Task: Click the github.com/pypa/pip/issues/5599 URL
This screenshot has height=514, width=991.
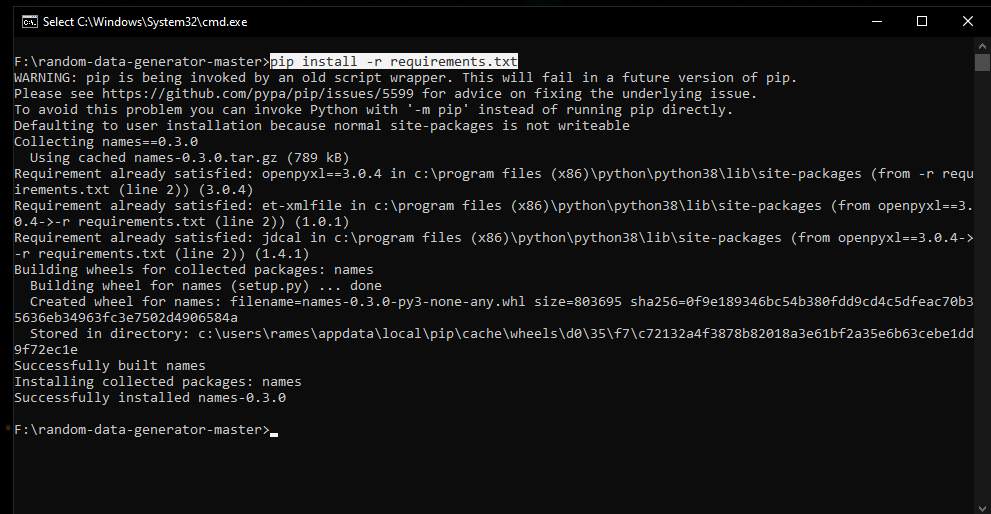Action: tap(258, 94)
